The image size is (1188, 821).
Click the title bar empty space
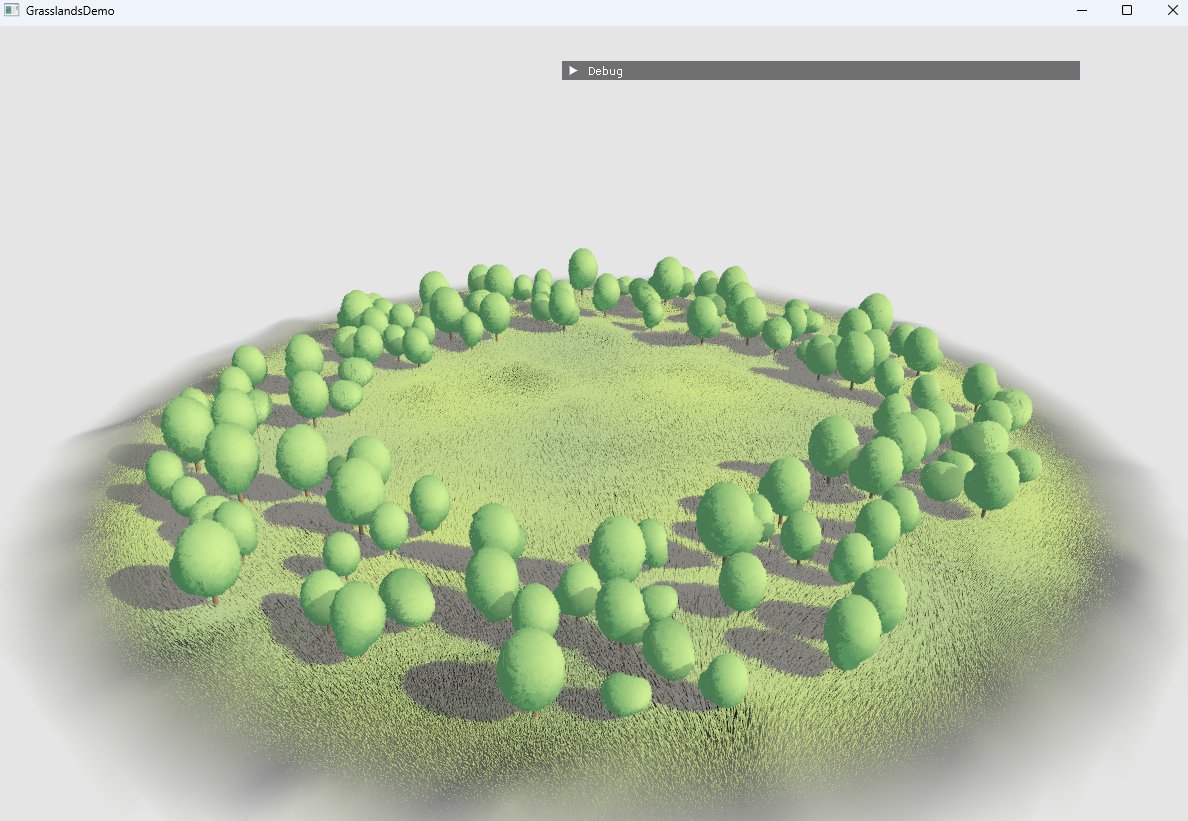click(600, 11)
